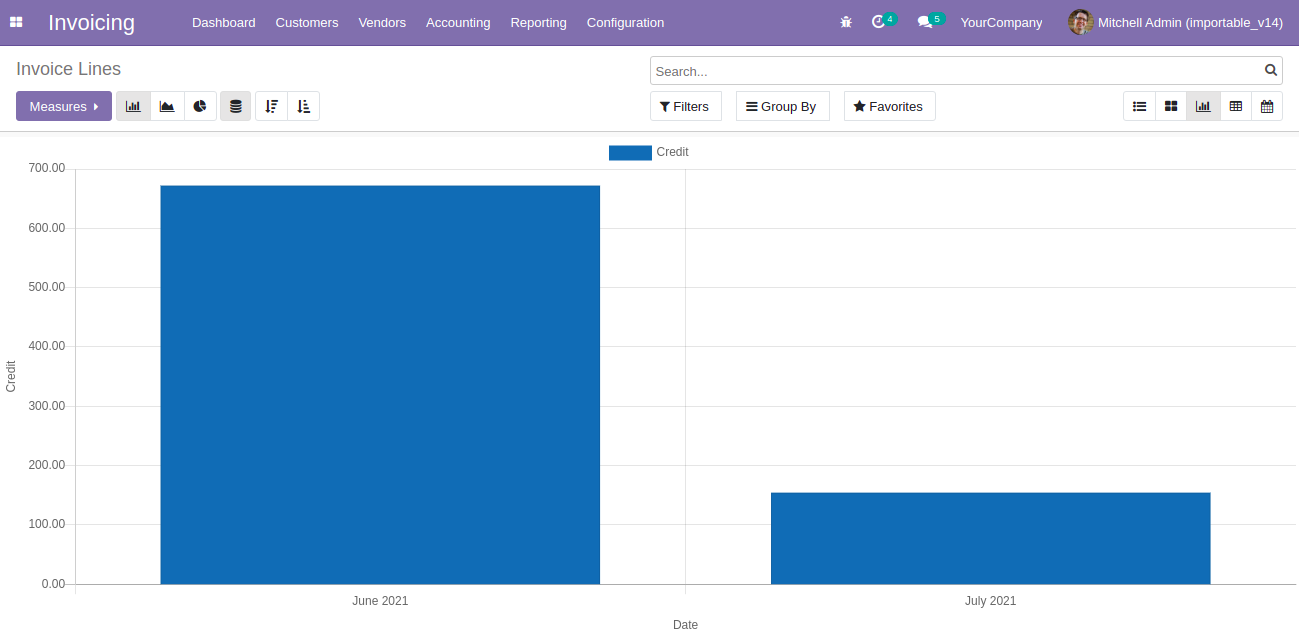Open the Vendors menu

tap(382, 22)
